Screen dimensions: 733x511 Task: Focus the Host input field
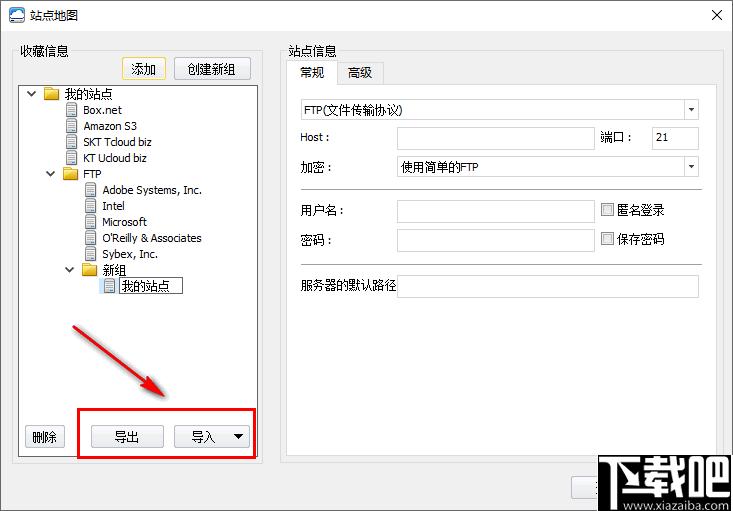point(496,138)
